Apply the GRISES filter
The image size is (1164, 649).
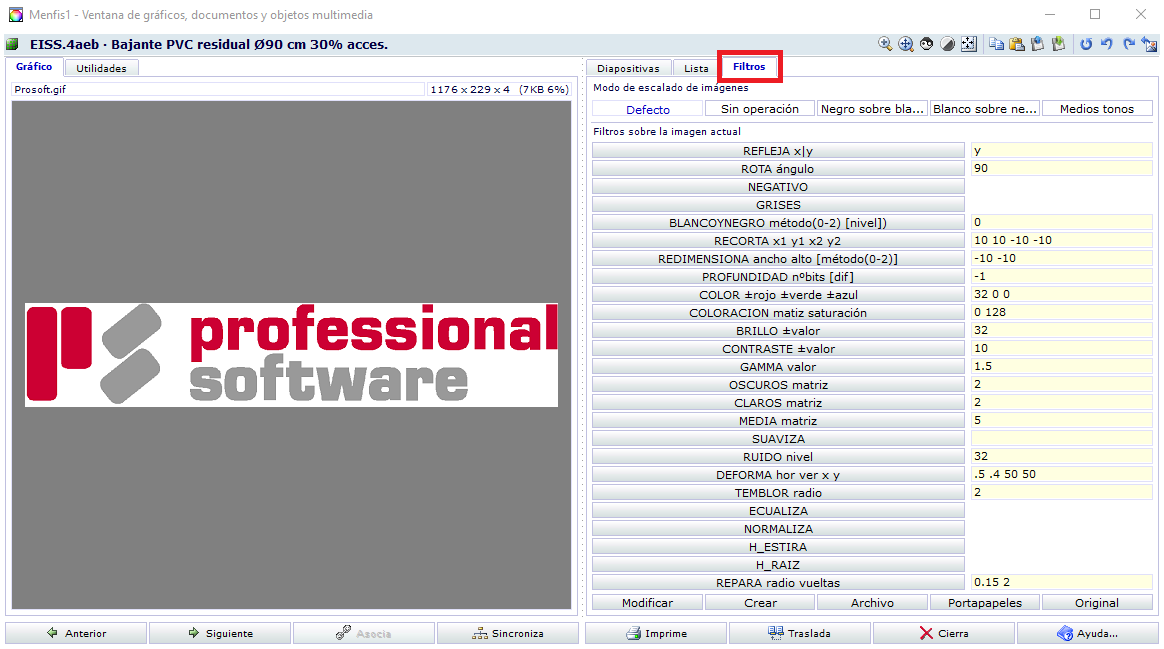point(778,205)
